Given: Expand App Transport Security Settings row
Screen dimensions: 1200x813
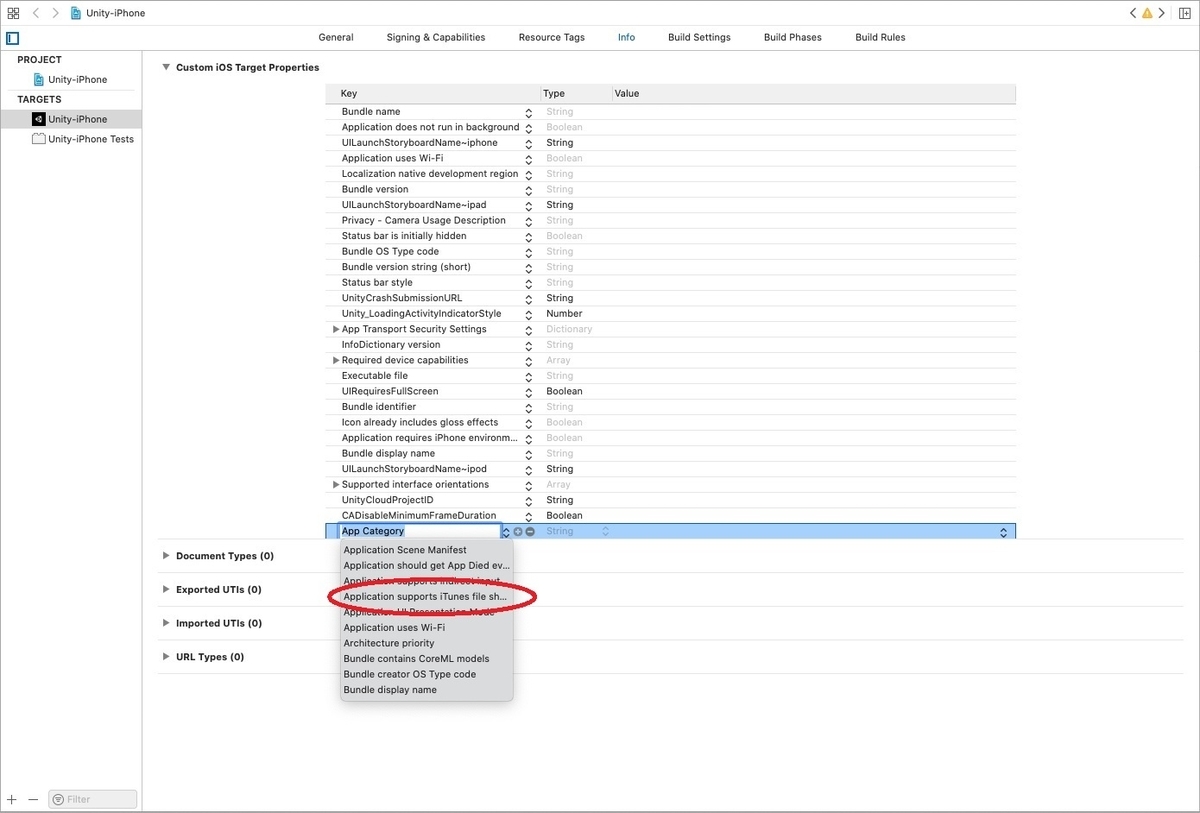Looking at the screenshot, I should tap(336, 329).
